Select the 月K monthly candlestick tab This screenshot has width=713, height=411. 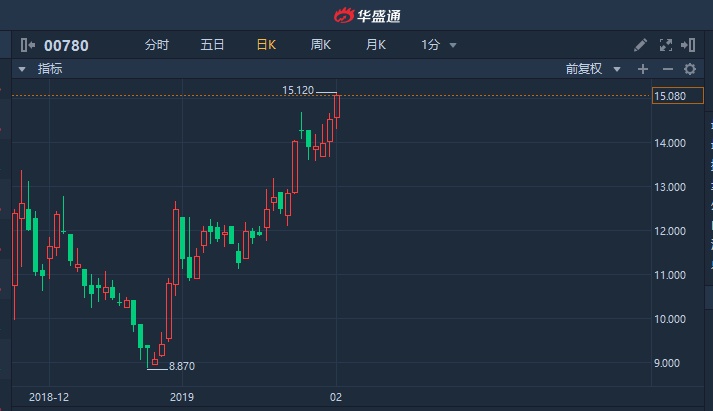click(375, 45)
